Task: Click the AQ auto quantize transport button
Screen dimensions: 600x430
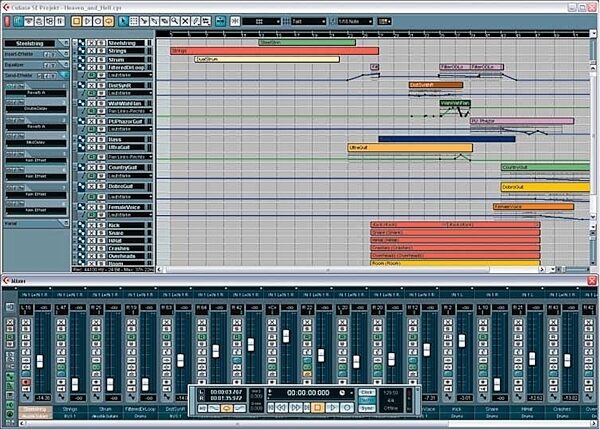Action: pos(202,409)
